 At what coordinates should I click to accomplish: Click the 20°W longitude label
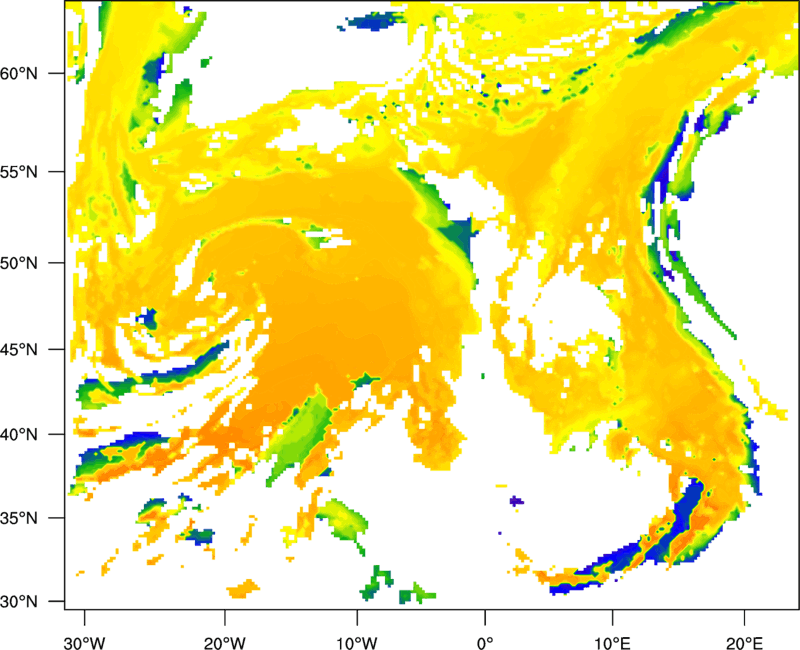tap(225, 643)
